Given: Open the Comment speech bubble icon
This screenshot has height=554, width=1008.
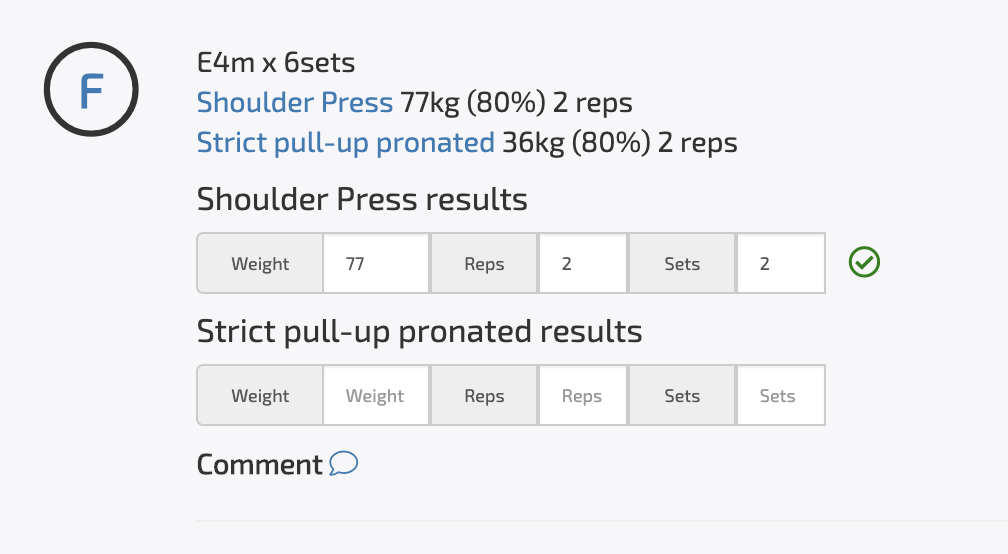Looking at the screenshot, I should pos(343,463).
